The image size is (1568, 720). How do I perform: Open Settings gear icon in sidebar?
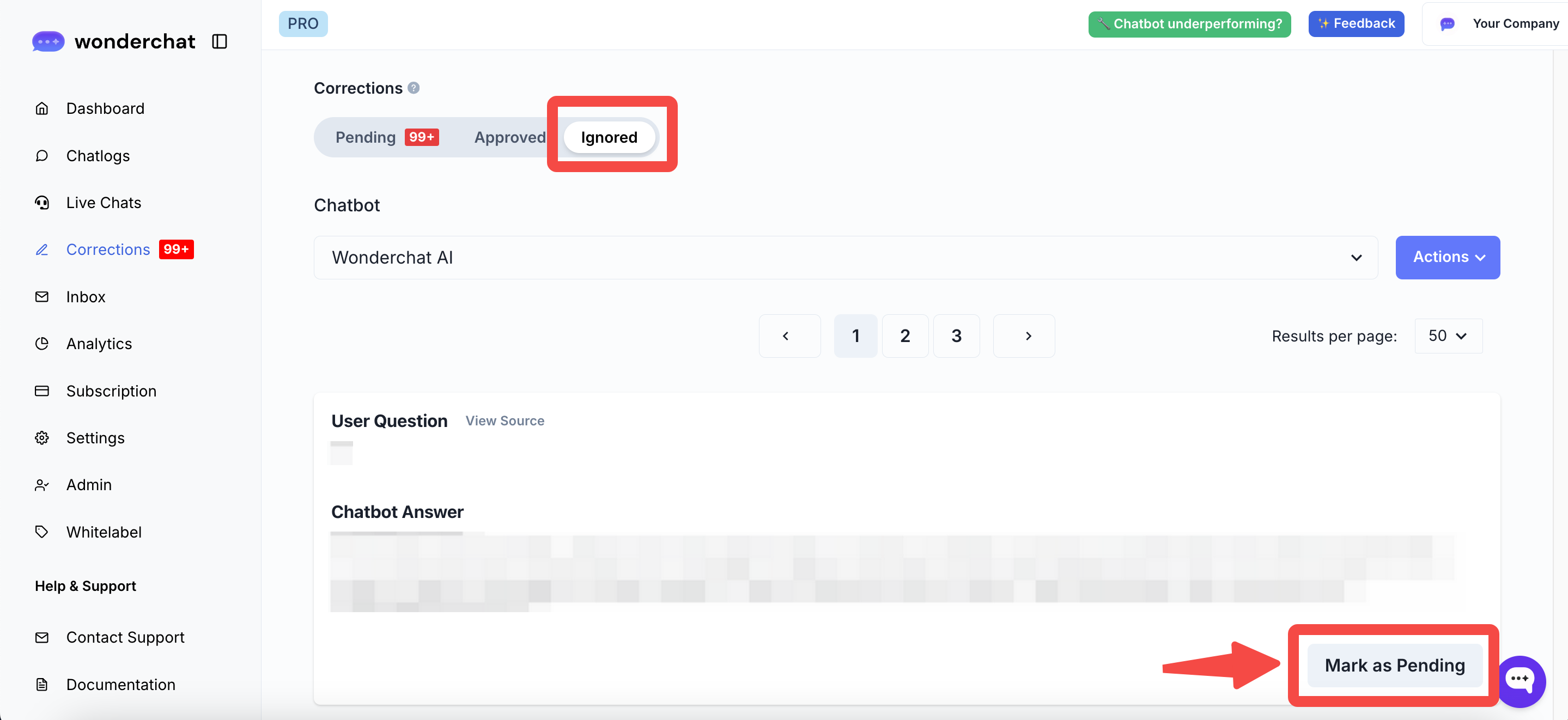pyautogui.click(x=41, y=437)
